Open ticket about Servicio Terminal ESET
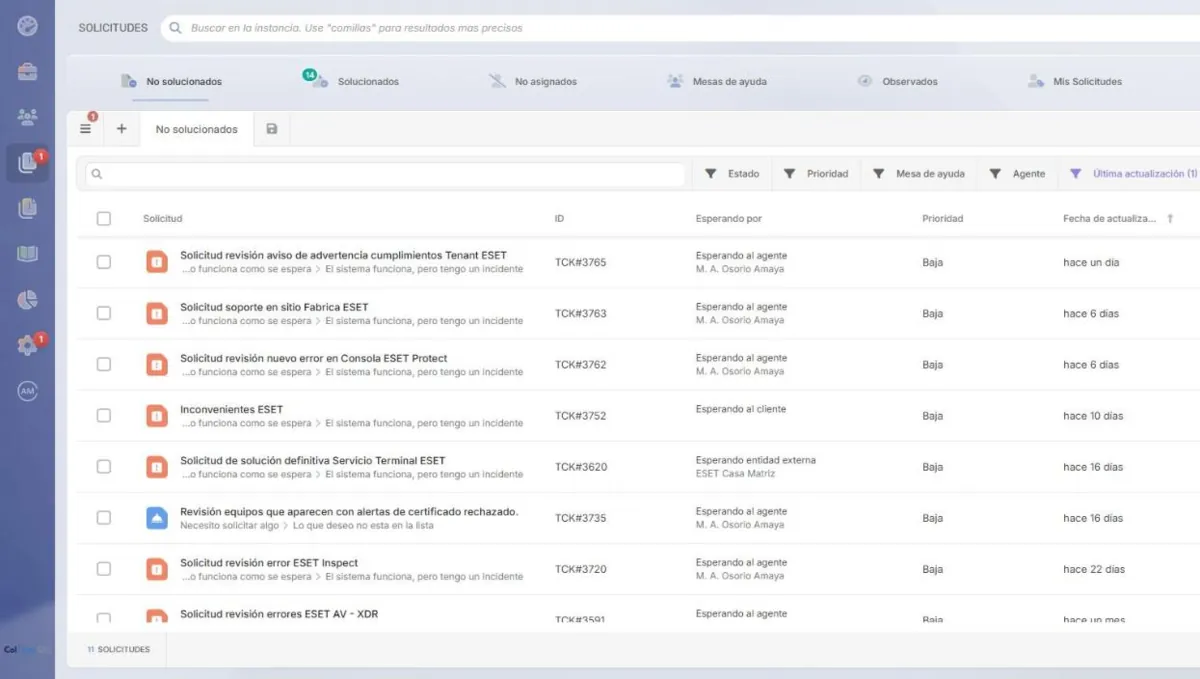The height and width of the screenshot is (679, 1200). coord(313,460)
